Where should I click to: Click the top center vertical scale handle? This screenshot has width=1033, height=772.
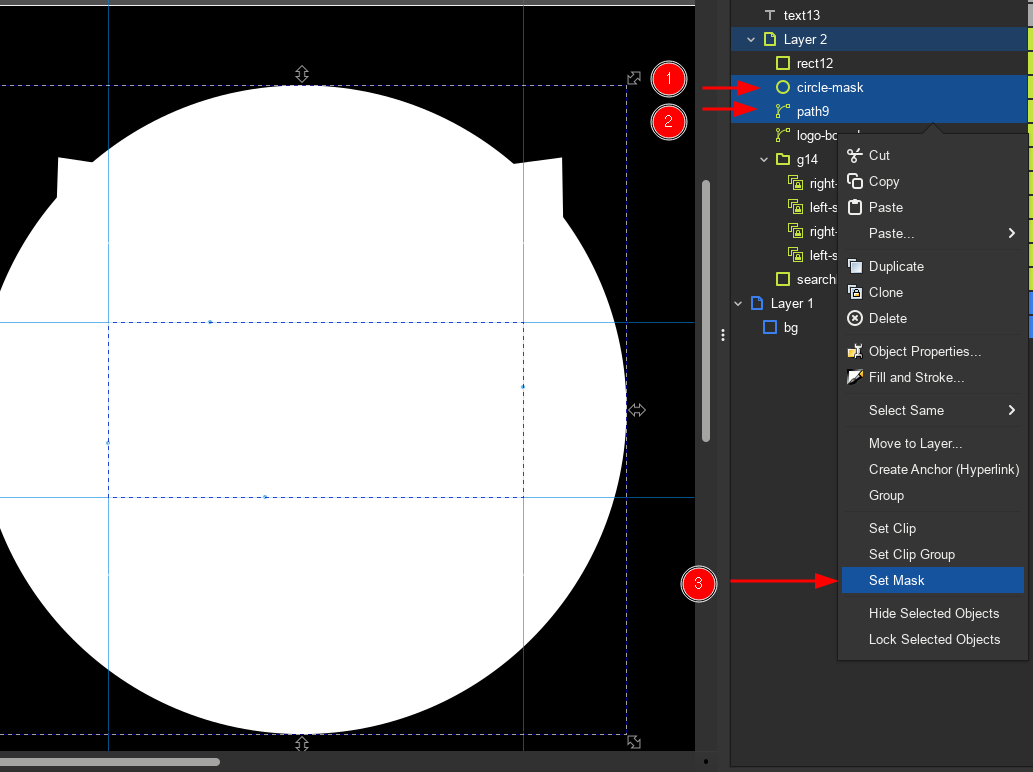[302, 74]
